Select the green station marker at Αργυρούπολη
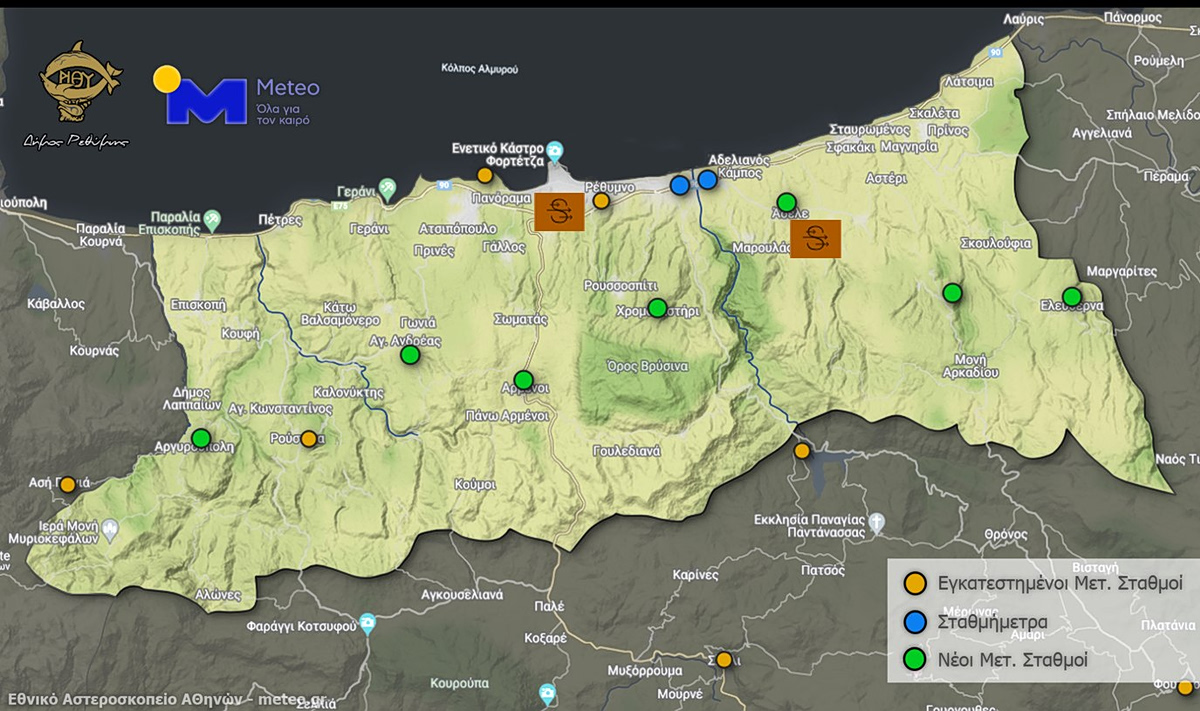 coord(201,438)
